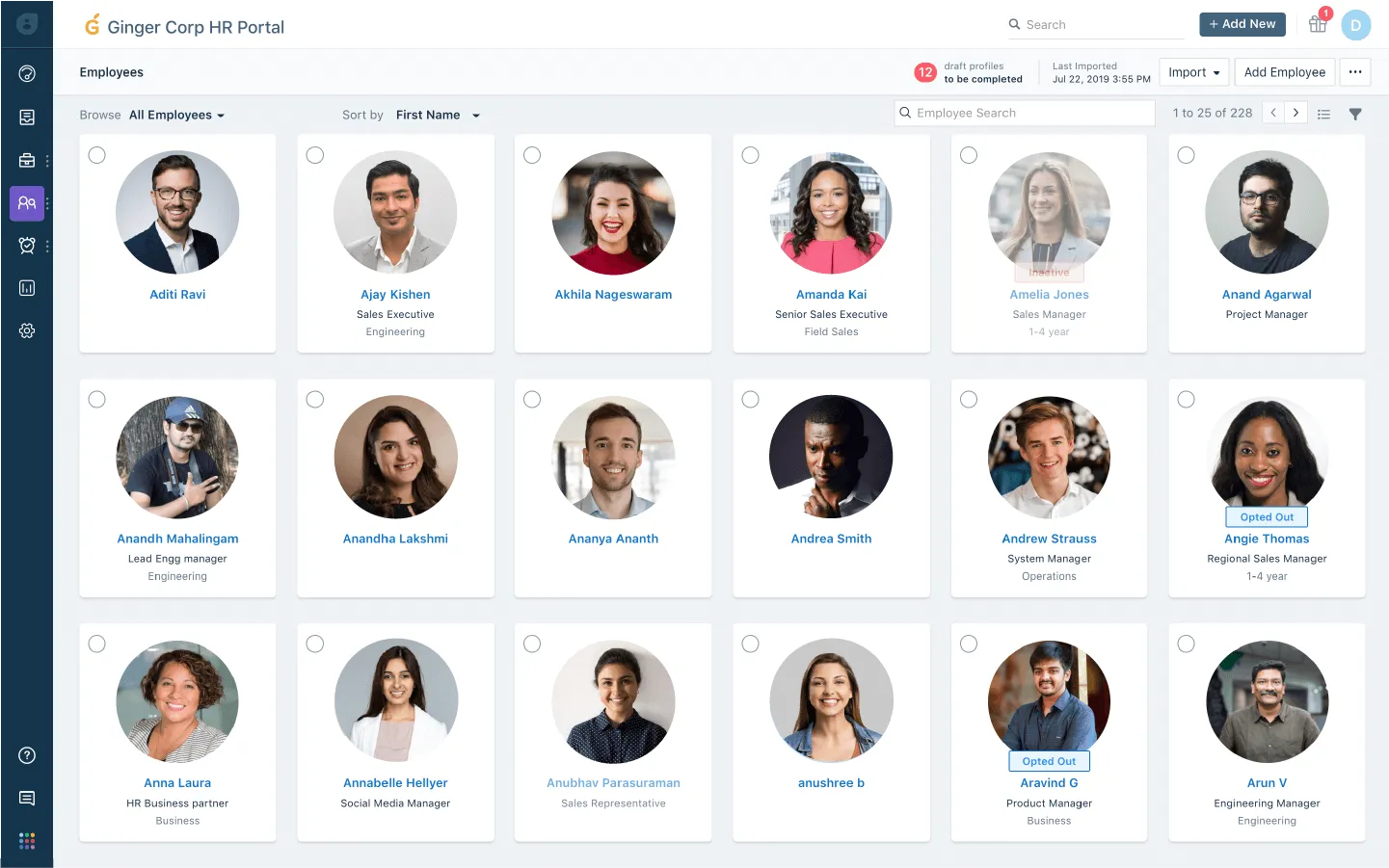
Task: Expand the All Employees browse dropdown
Action: pos(176,115)
